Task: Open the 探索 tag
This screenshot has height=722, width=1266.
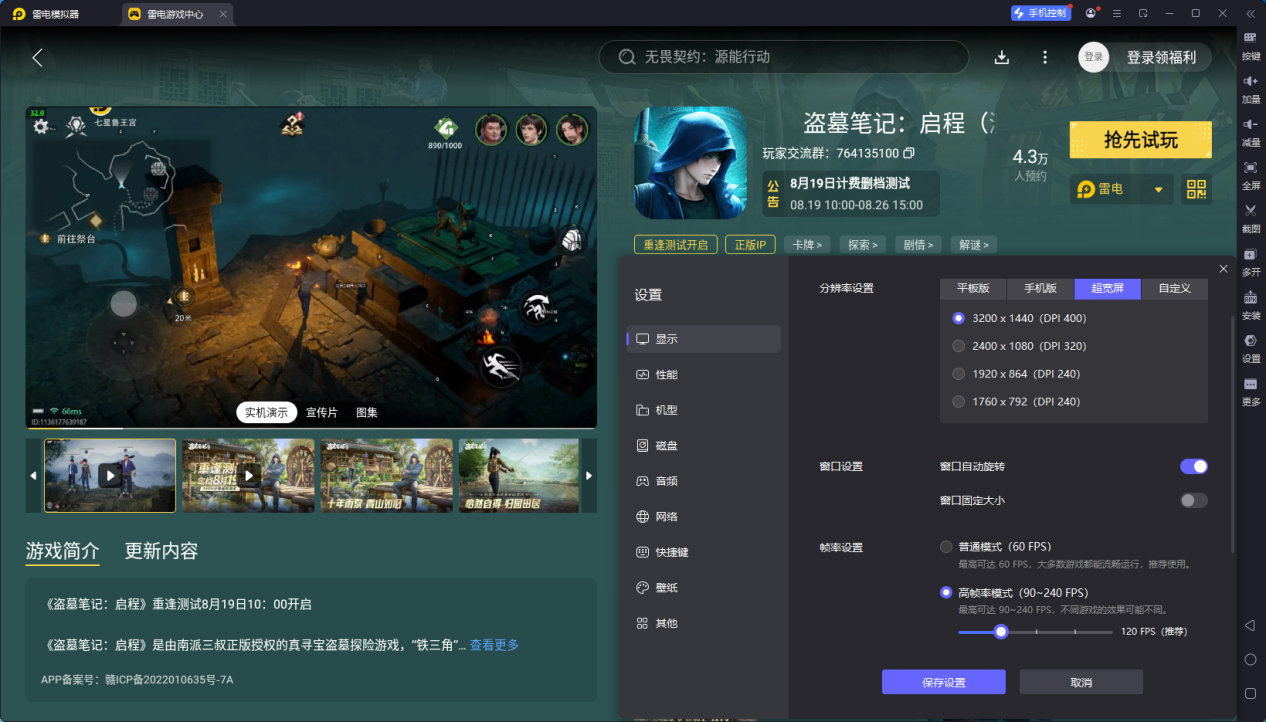Action: (863, 245)
